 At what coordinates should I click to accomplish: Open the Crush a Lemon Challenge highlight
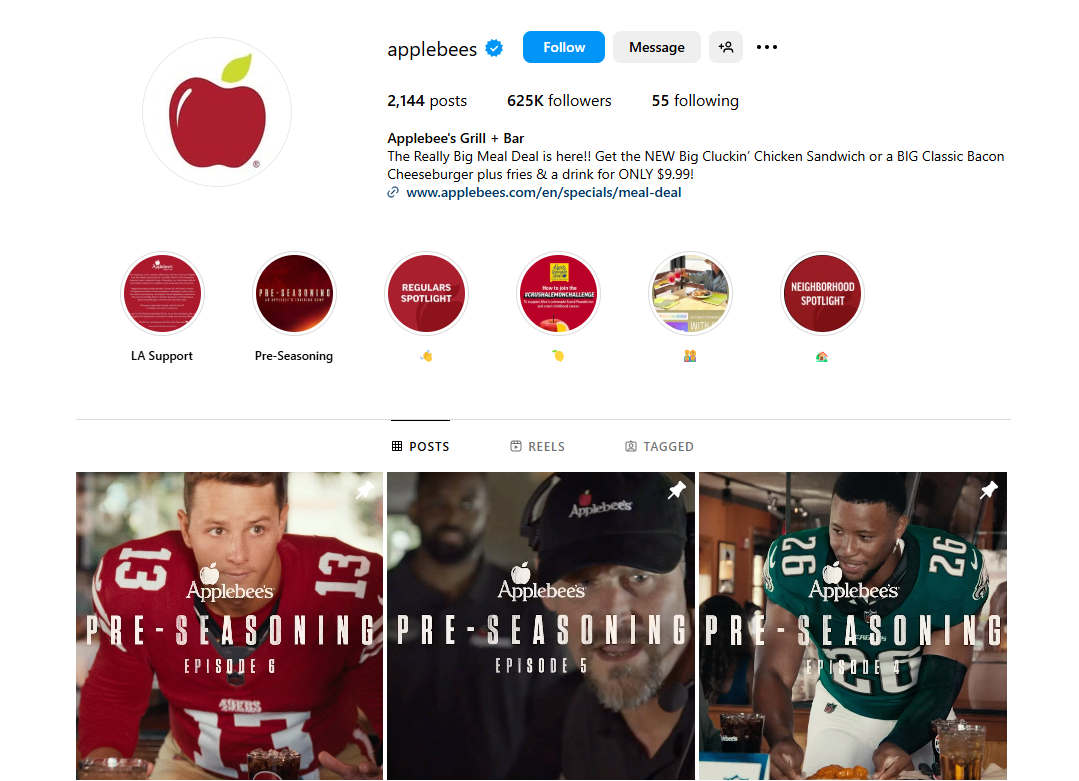(x=558, y=293)
